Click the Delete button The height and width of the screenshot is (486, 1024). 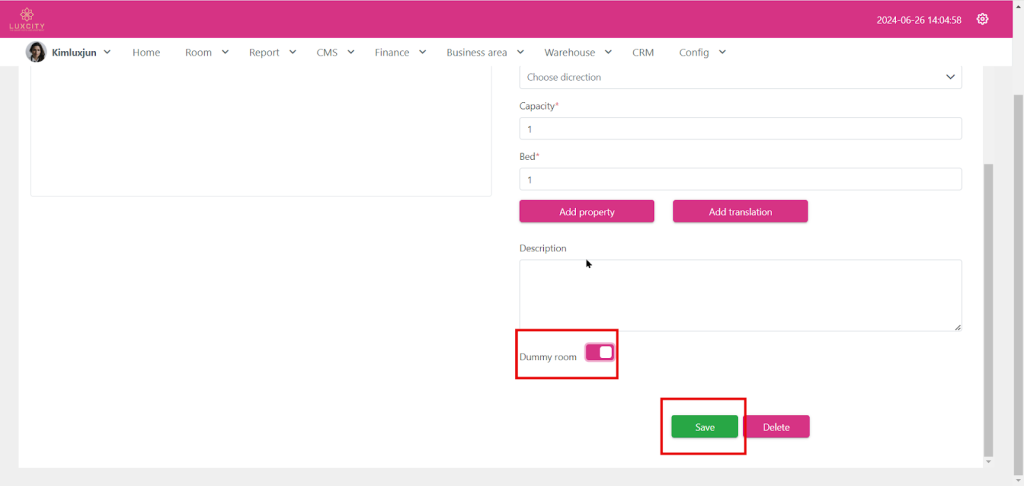pos(776,427)
